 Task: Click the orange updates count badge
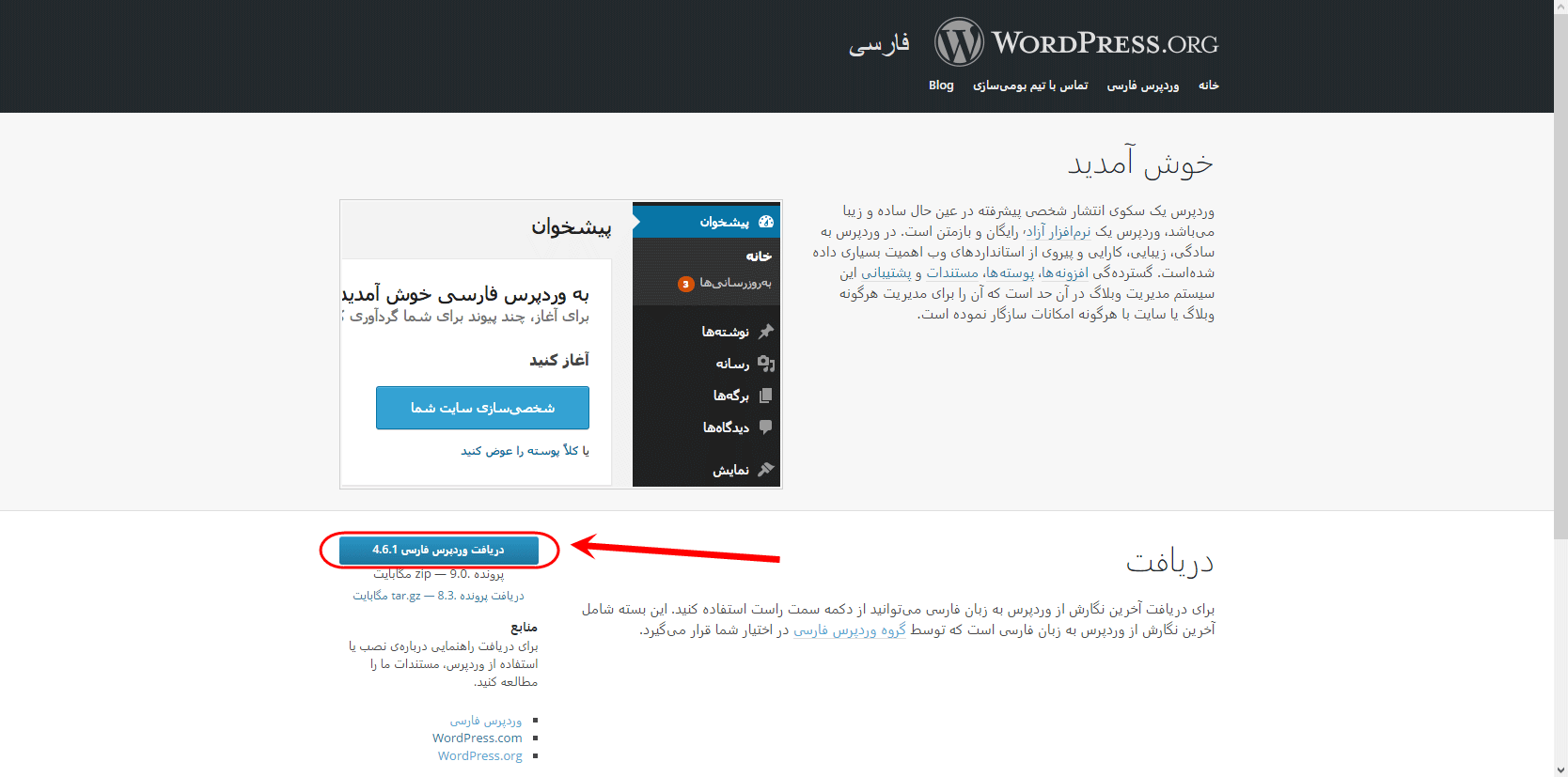[x=686, y=284]
